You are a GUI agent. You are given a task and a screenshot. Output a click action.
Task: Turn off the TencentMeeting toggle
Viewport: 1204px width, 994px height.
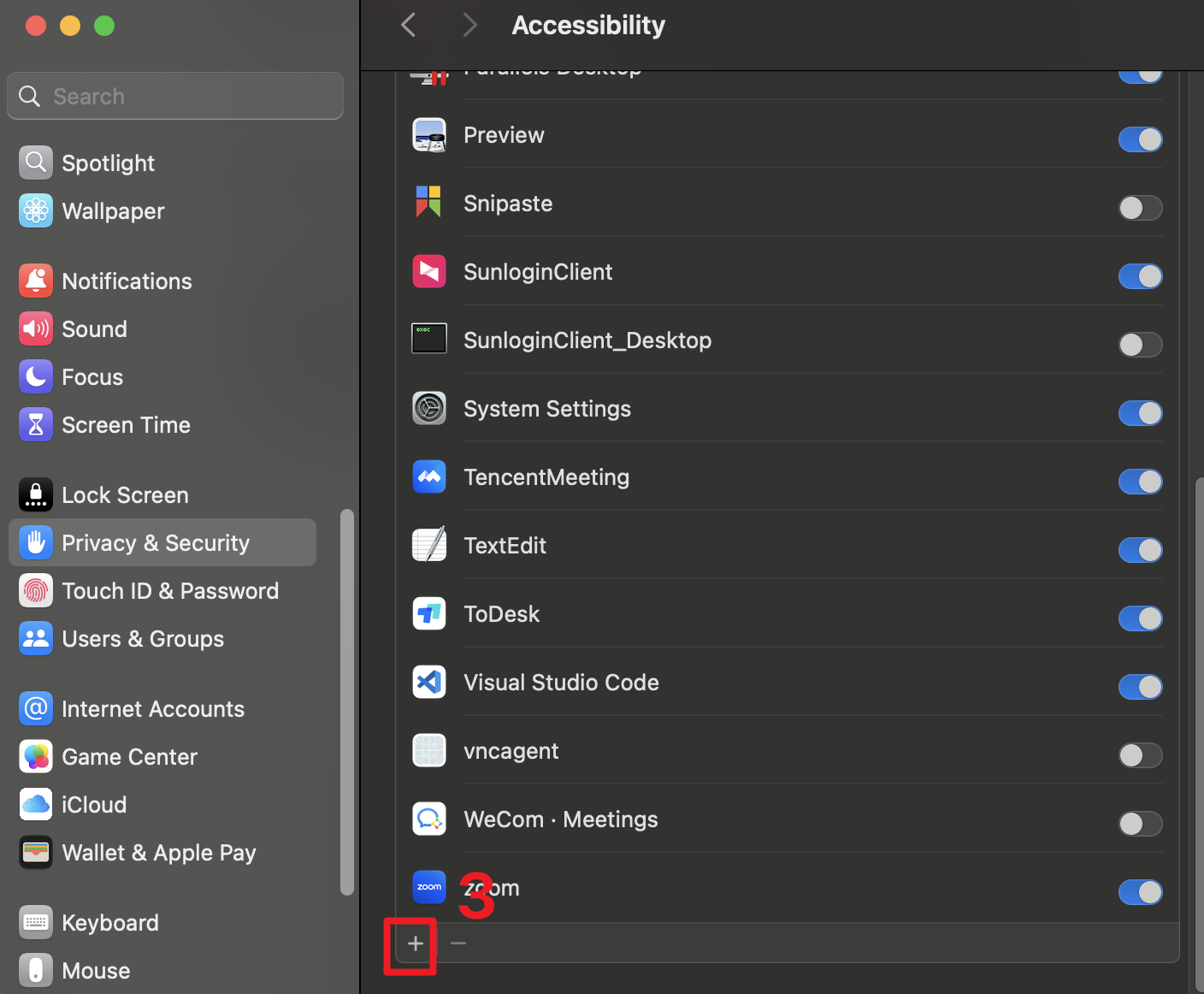click(x=1141, y=482)
